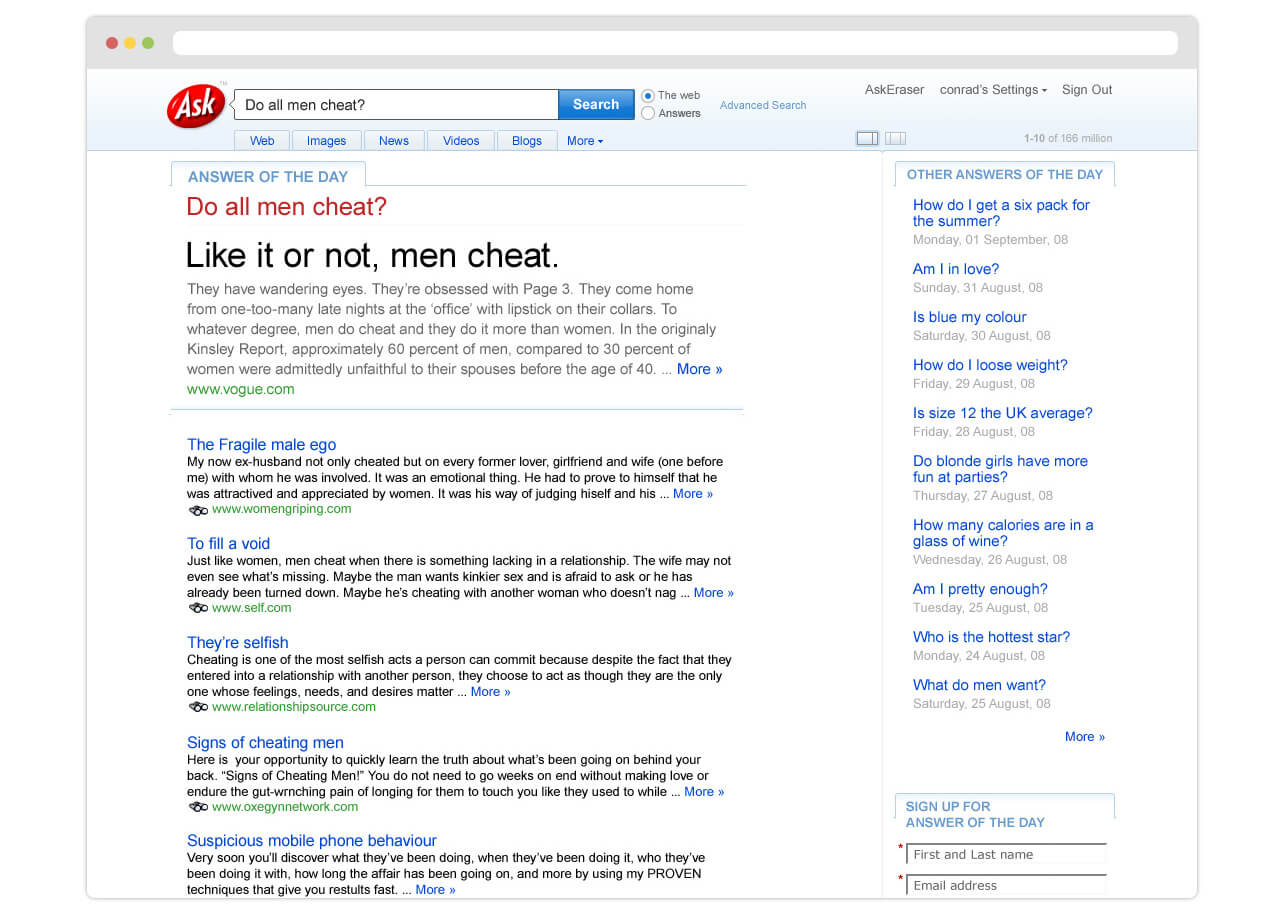Click More » under other answers list
This screenshot has height=920, width=1280.
point(1085,737)
